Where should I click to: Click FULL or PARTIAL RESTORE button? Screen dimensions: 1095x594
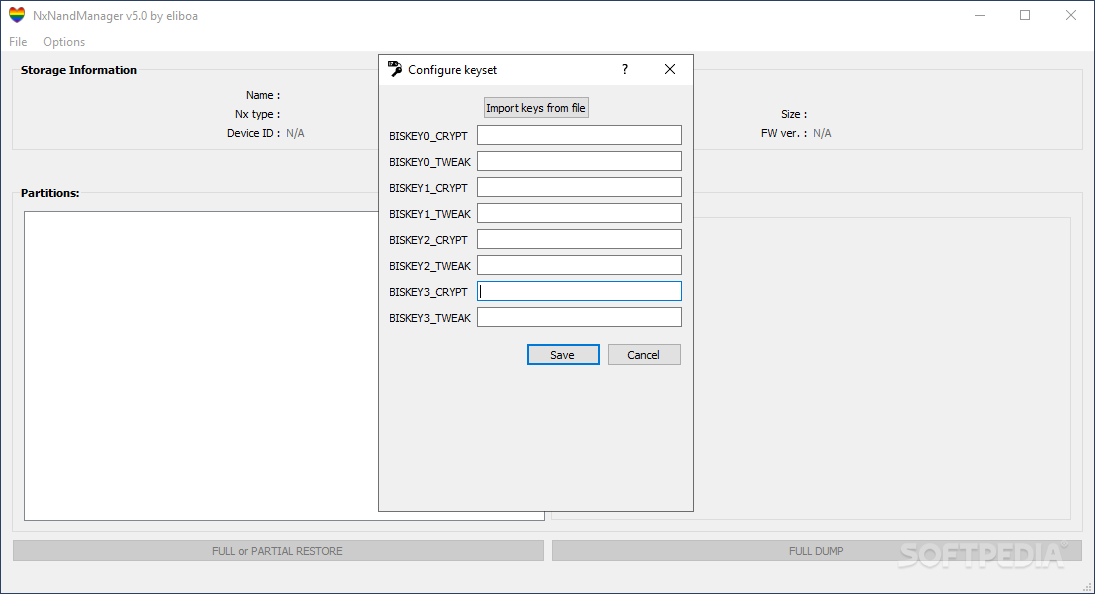click(x=278, y=551)
